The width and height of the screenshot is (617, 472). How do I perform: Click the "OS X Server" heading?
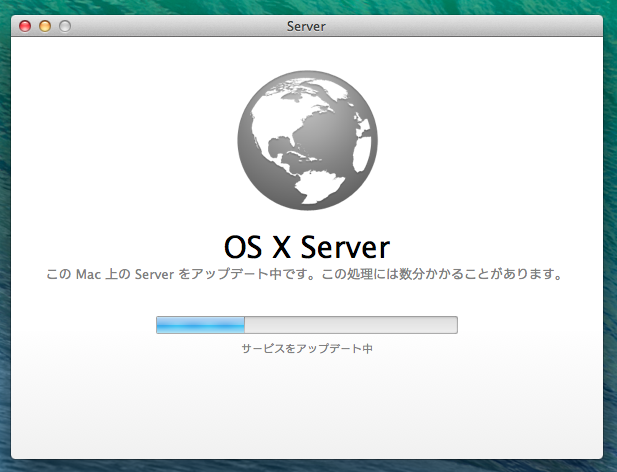tap(307, 247)
